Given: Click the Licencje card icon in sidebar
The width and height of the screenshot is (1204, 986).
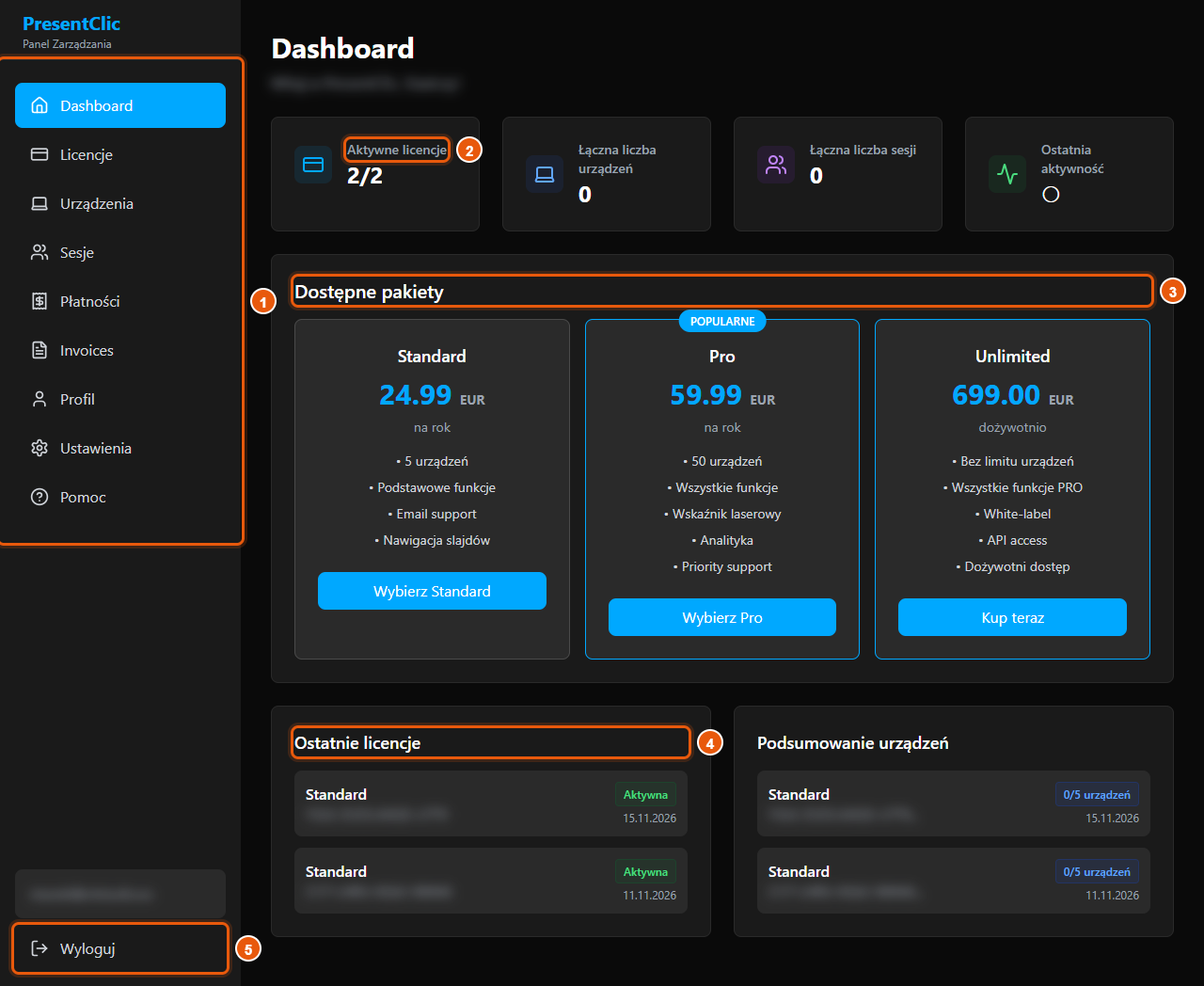Looking at the screenshot, I should 40,154.
